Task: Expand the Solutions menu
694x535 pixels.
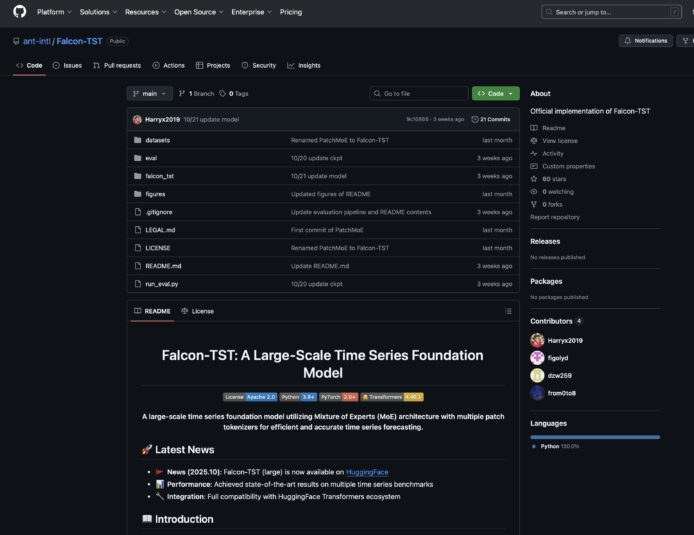Action: pyautogui.click(x=98, y=12)
